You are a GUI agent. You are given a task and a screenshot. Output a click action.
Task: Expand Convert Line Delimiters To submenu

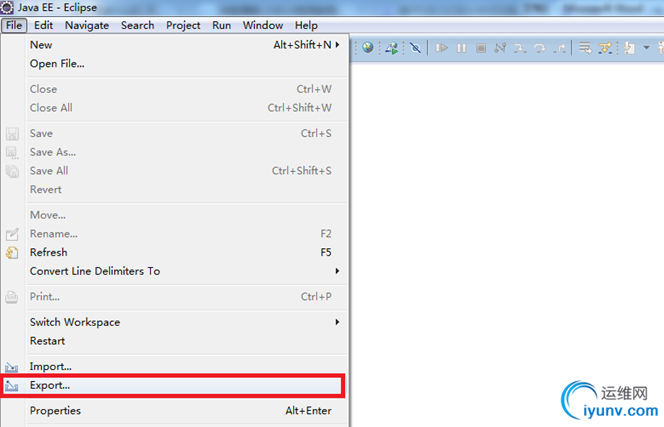pos(338,271)
